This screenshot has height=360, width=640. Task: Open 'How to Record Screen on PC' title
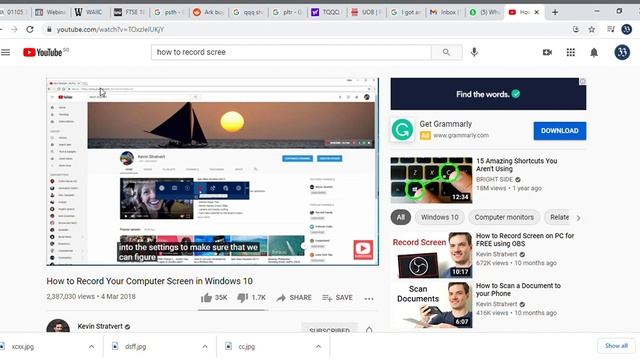pos(524,240)
